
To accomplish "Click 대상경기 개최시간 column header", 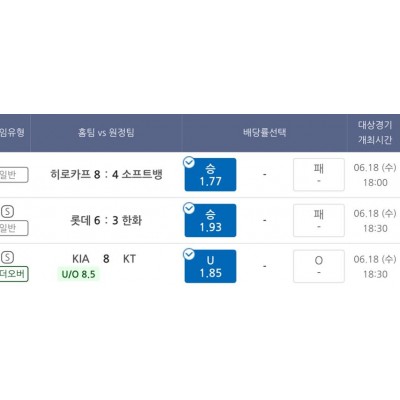I will pyautogui.click(x=375, y=133).
